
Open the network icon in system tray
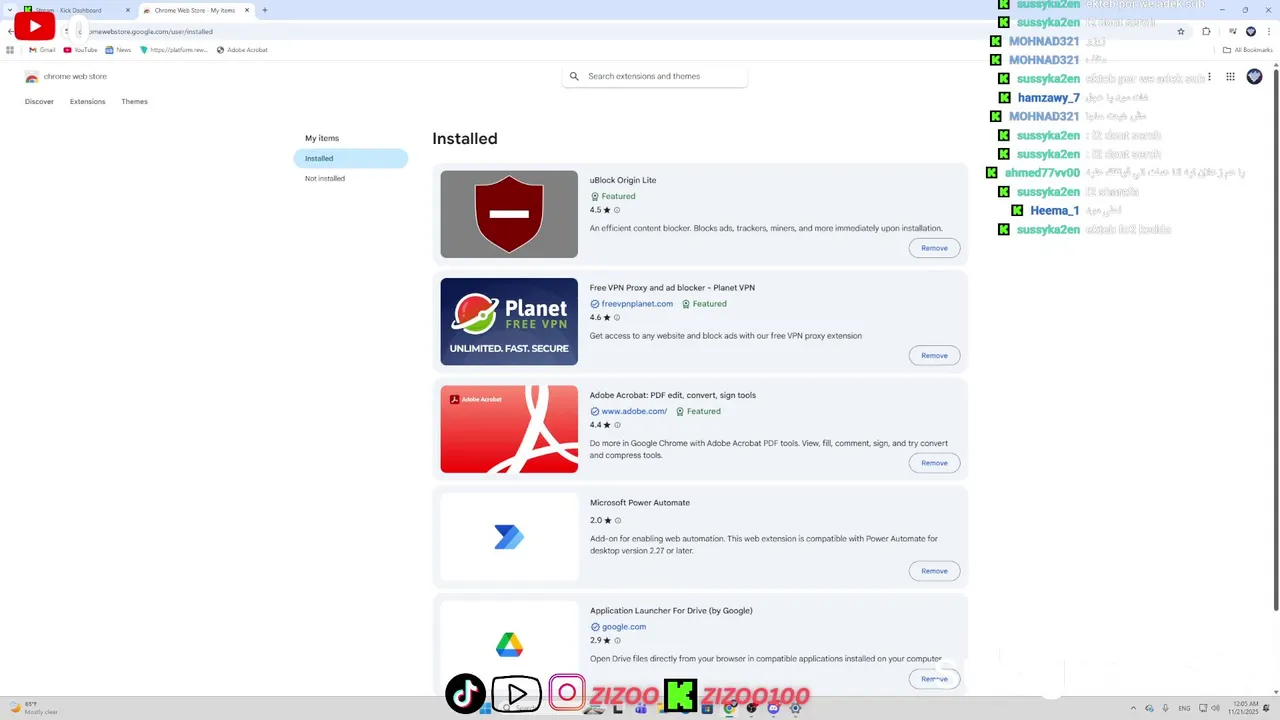point(1201,708)
